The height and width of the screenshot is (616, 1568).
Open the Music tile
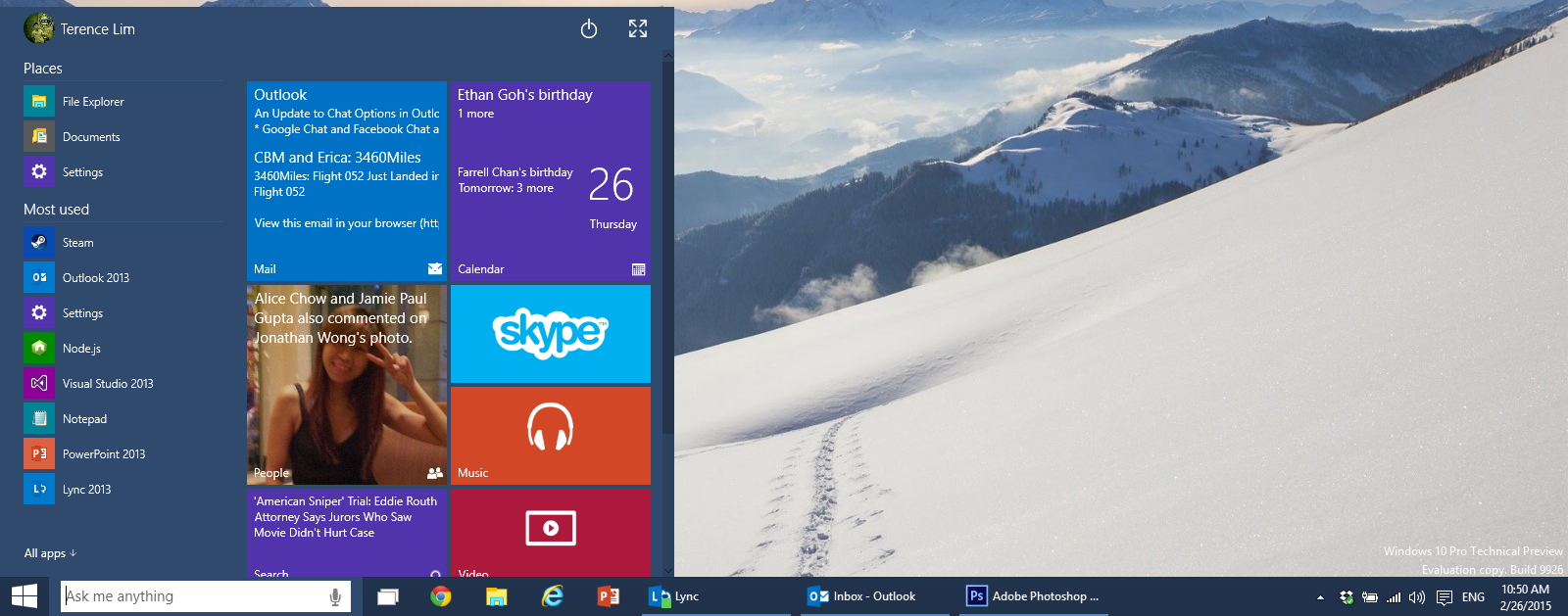[551, 436]
